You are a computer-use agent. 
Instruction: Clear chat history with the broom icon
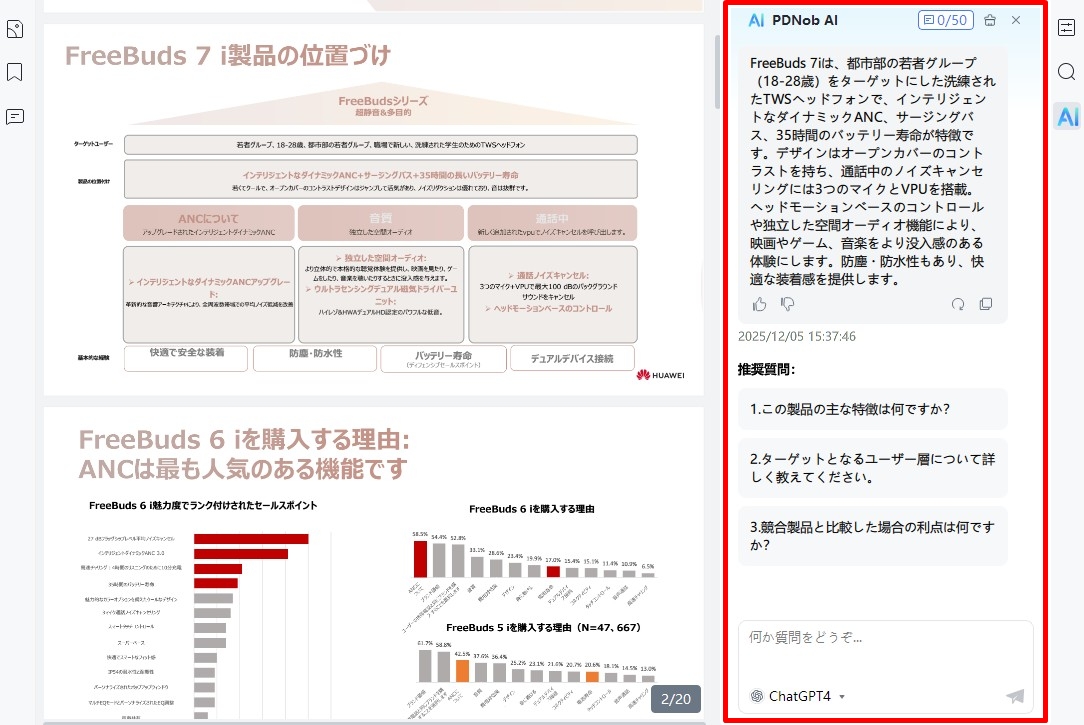point(990,20)
